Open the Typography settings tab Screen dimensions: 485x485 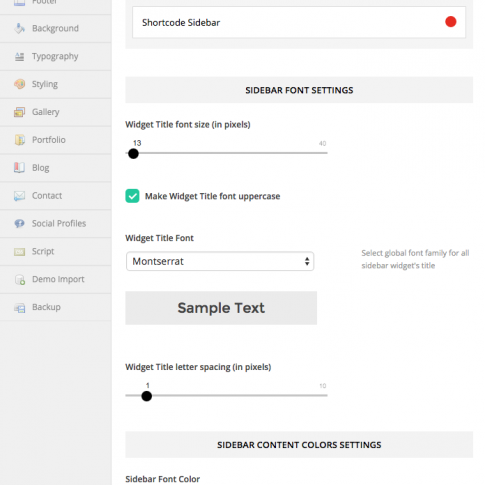(x=56, y=56)
